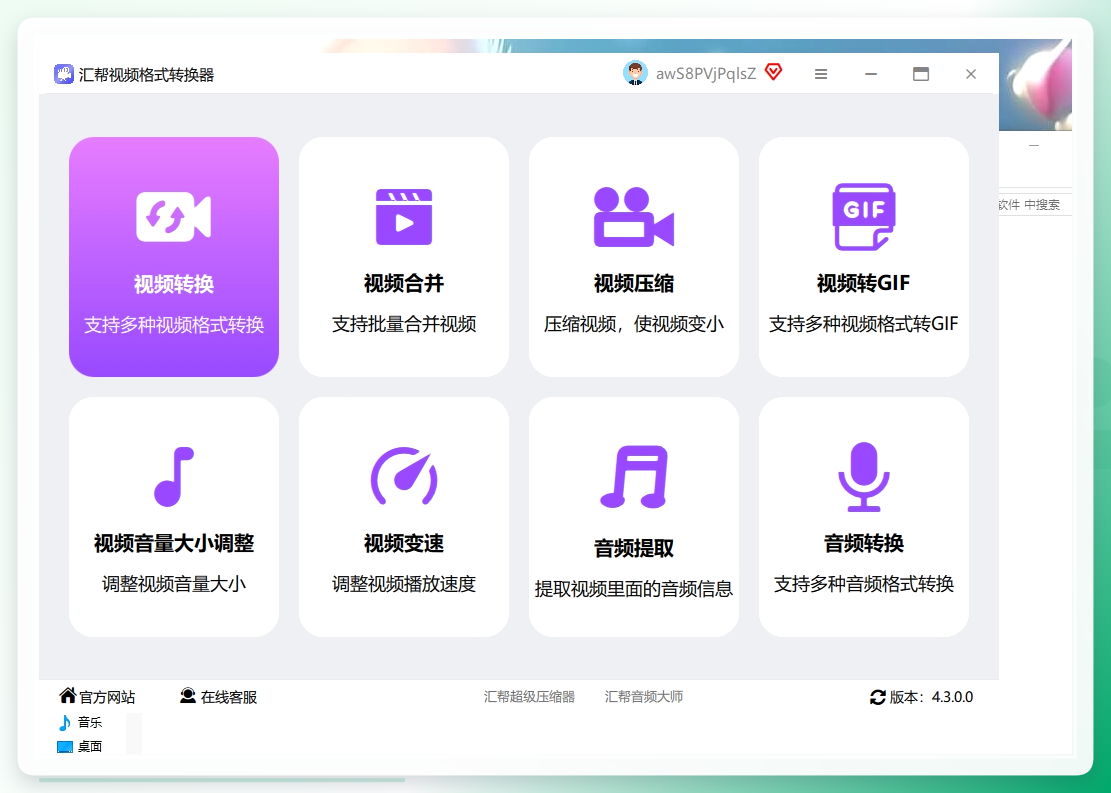Open the 视频压缩 card title
Viewport: 1111px width, 793px height.
tap(633, 283)
